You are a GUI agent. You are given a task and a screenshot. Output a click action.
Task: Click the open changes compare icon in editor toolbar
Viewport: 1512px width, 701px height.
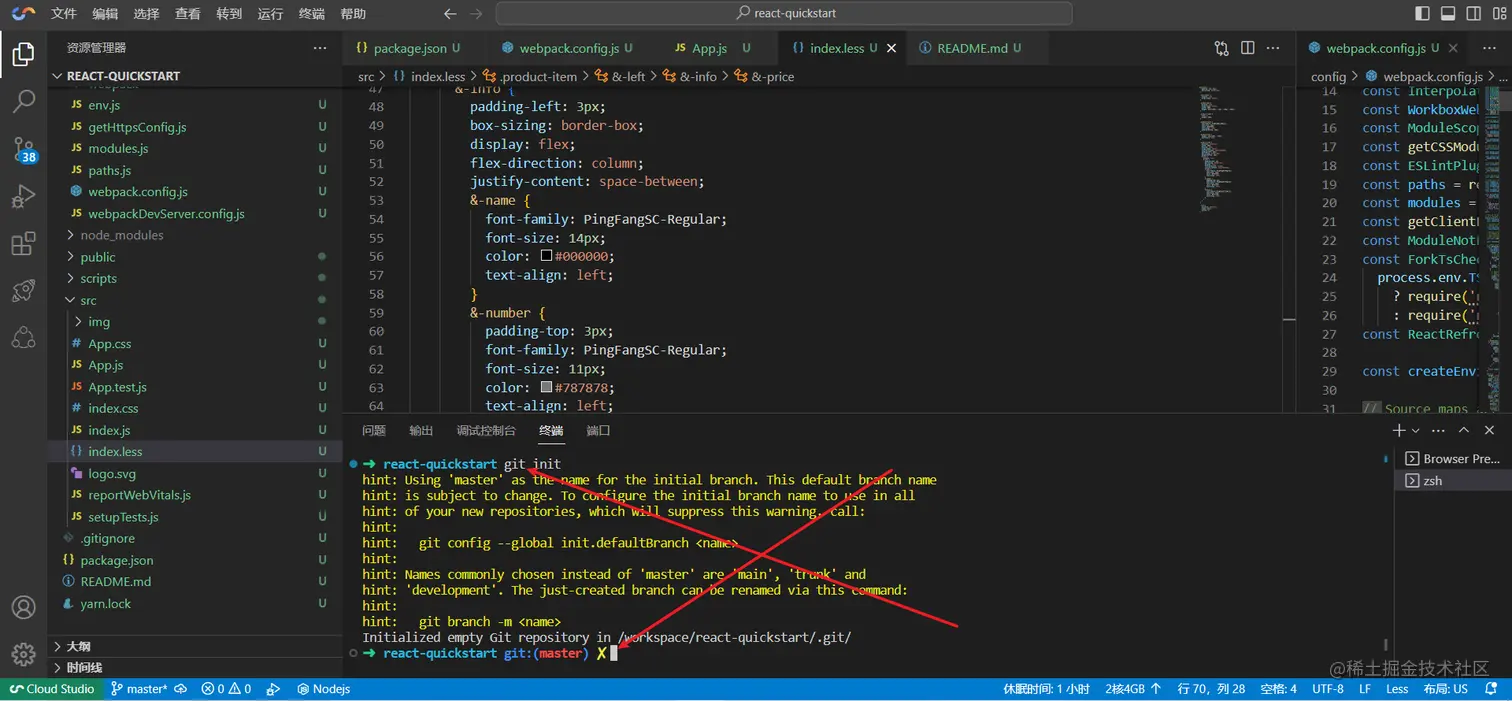pos(1222,48)
